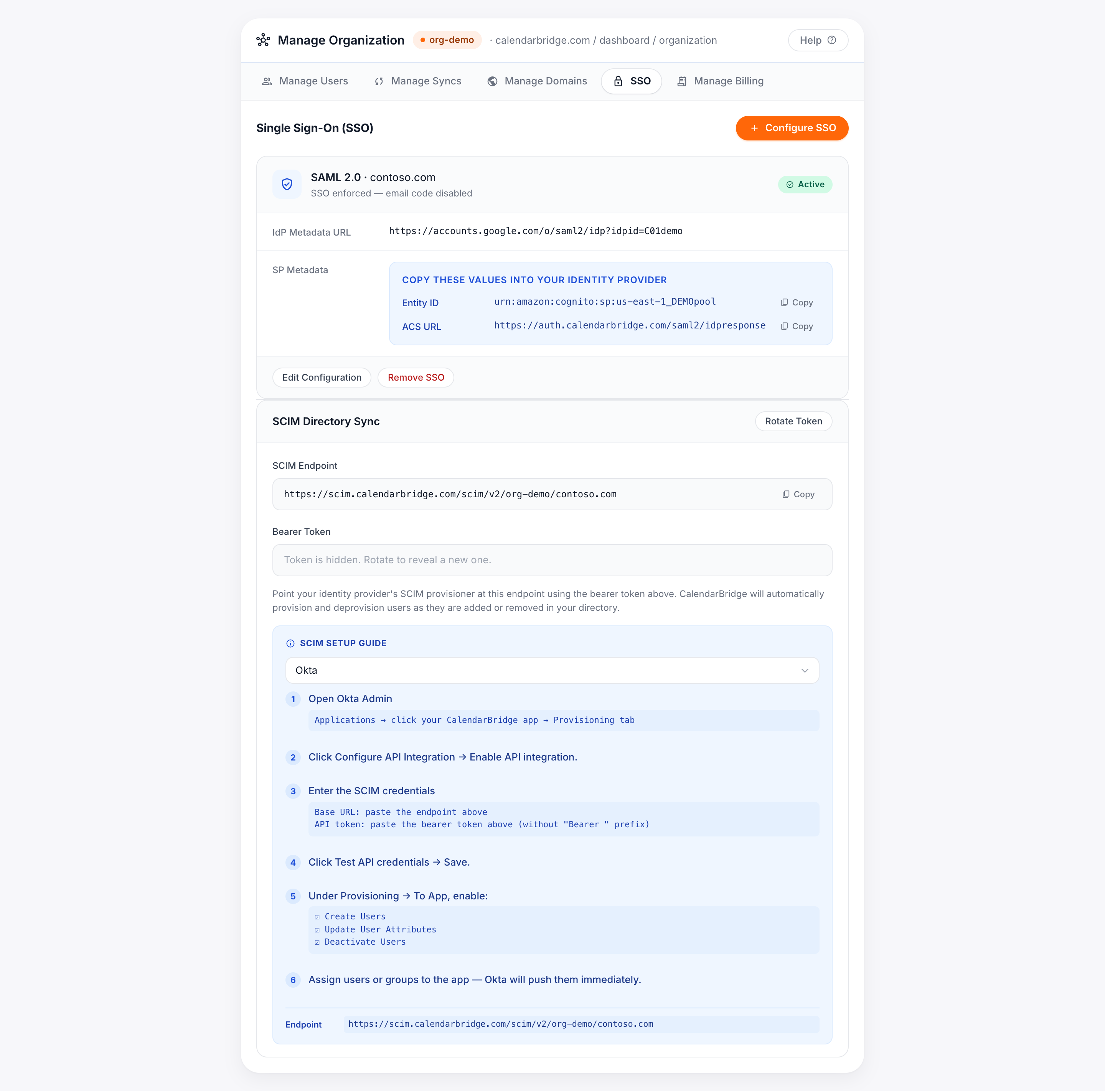Click the Remove SSO button
Image resolution: width=1105 pixels, height=1092 pixels.
[x=416, y=378]
